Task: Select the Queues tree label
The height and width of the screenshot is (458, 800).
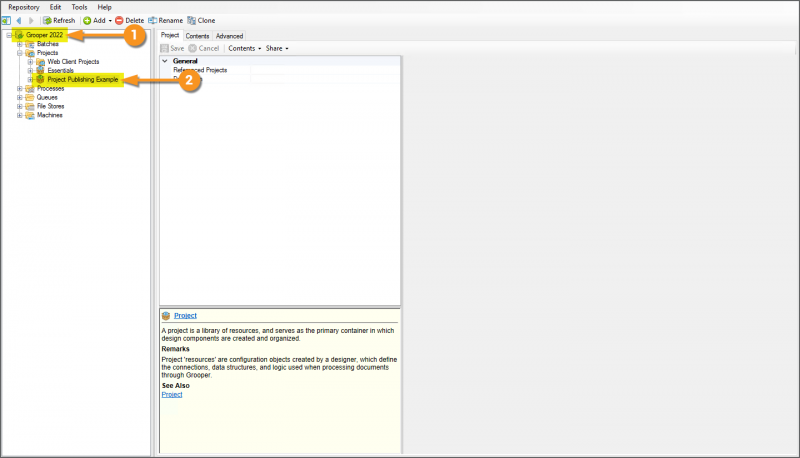Action: tap(47, 97)
